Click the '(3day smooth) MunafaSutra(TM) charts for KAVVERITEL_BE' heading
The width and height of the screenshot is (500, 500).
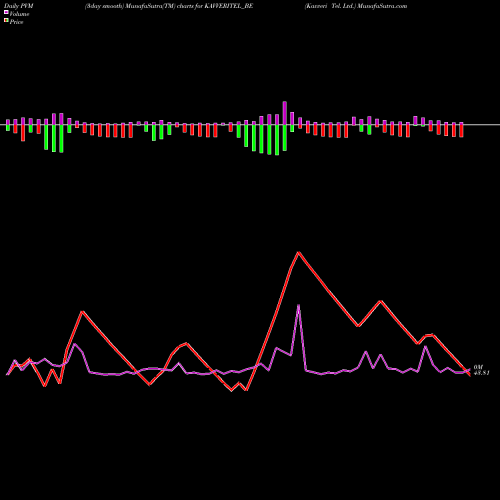pyautogui.click(x=169, y=6)
